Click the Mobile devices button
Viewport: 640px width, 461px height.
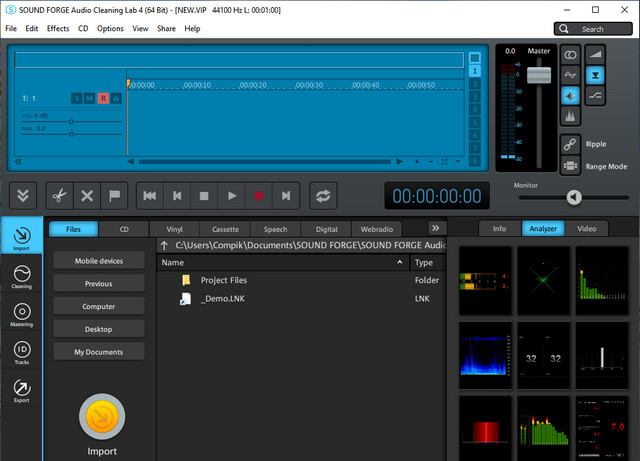click(x=99, y=261)
